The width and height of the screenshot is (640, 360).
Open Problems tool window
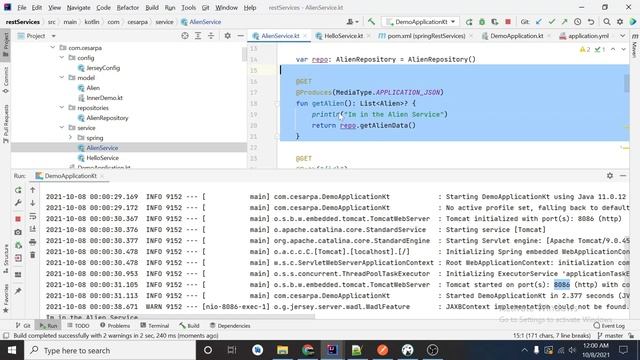tap(115, 325)
